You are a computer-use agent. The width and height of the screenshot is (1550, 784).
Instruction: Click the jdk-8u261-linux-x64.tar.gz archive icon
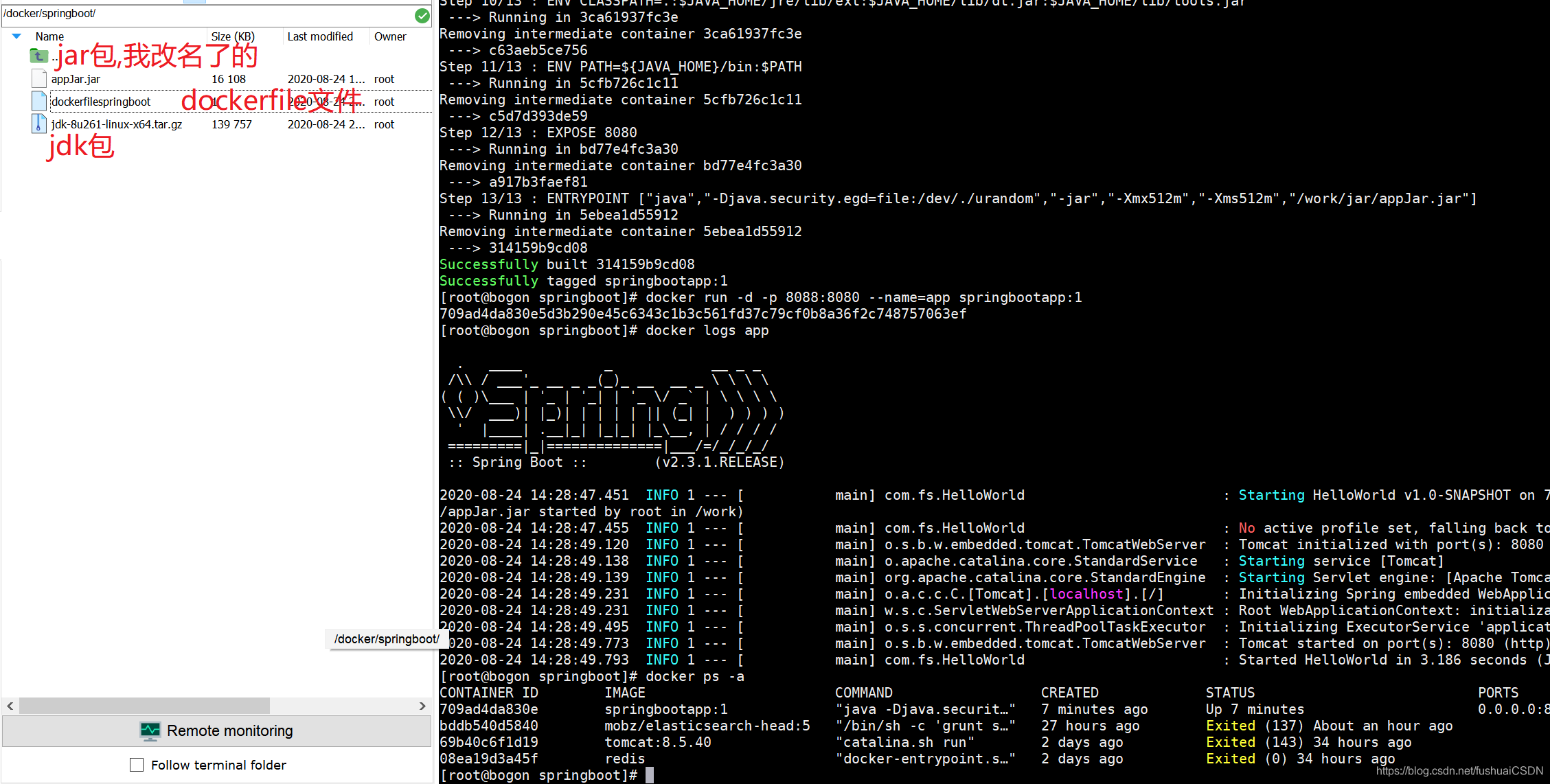click(x=38, y=124)
